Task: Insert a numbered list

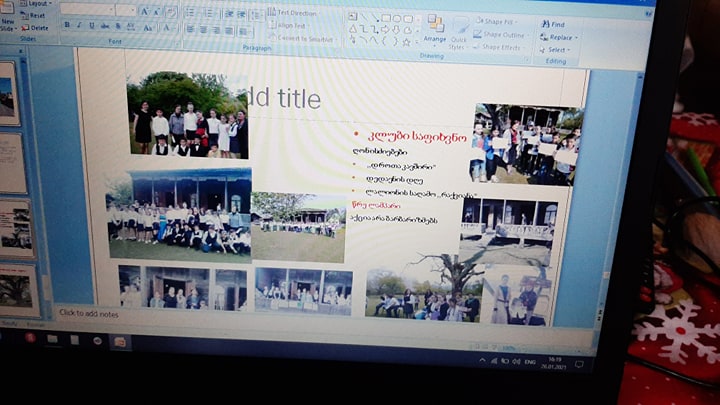Action: click(209, 14)
